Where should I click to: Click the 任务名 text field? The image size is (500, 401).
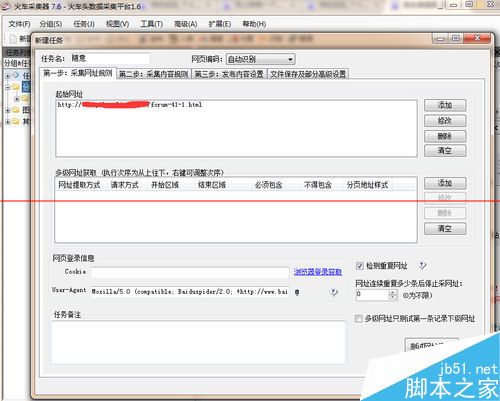pyautogui.click(x=110, y=59)
